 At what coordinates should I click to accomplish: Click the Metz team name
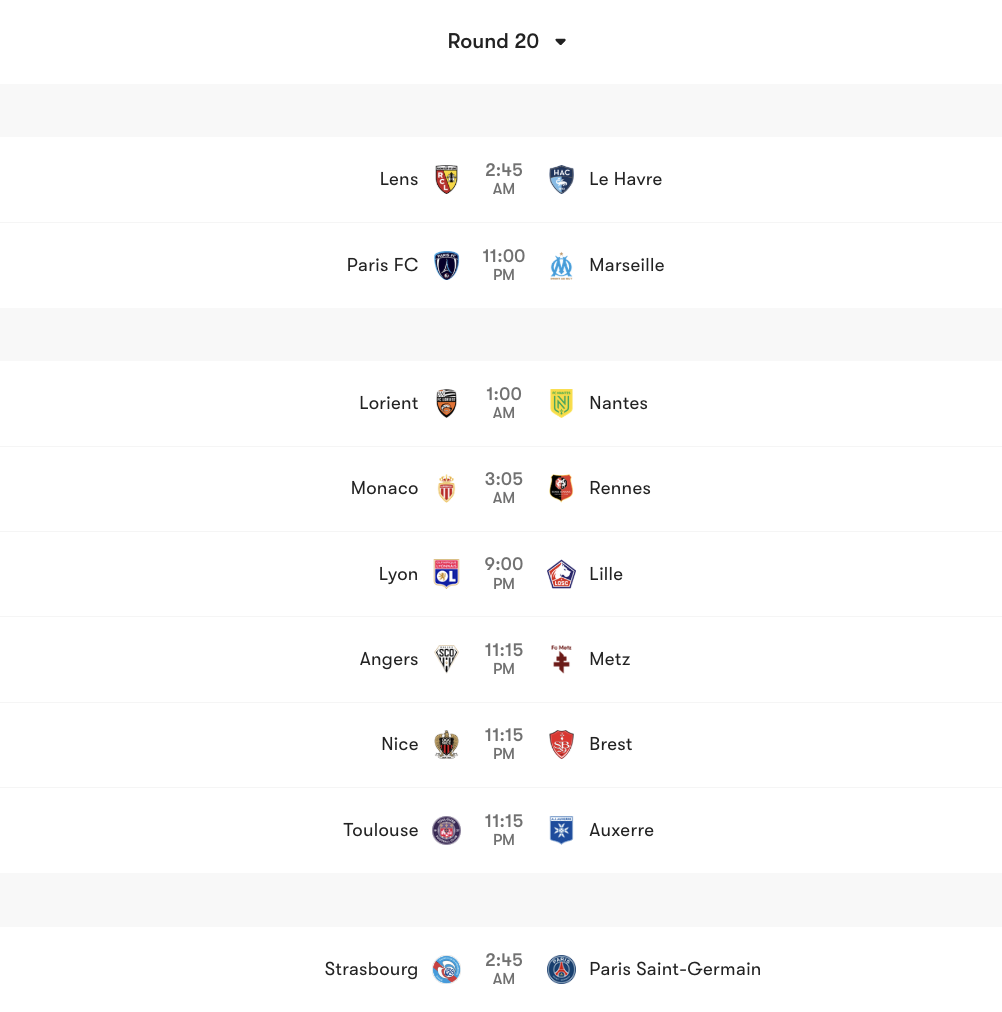(x=610, y=659)
